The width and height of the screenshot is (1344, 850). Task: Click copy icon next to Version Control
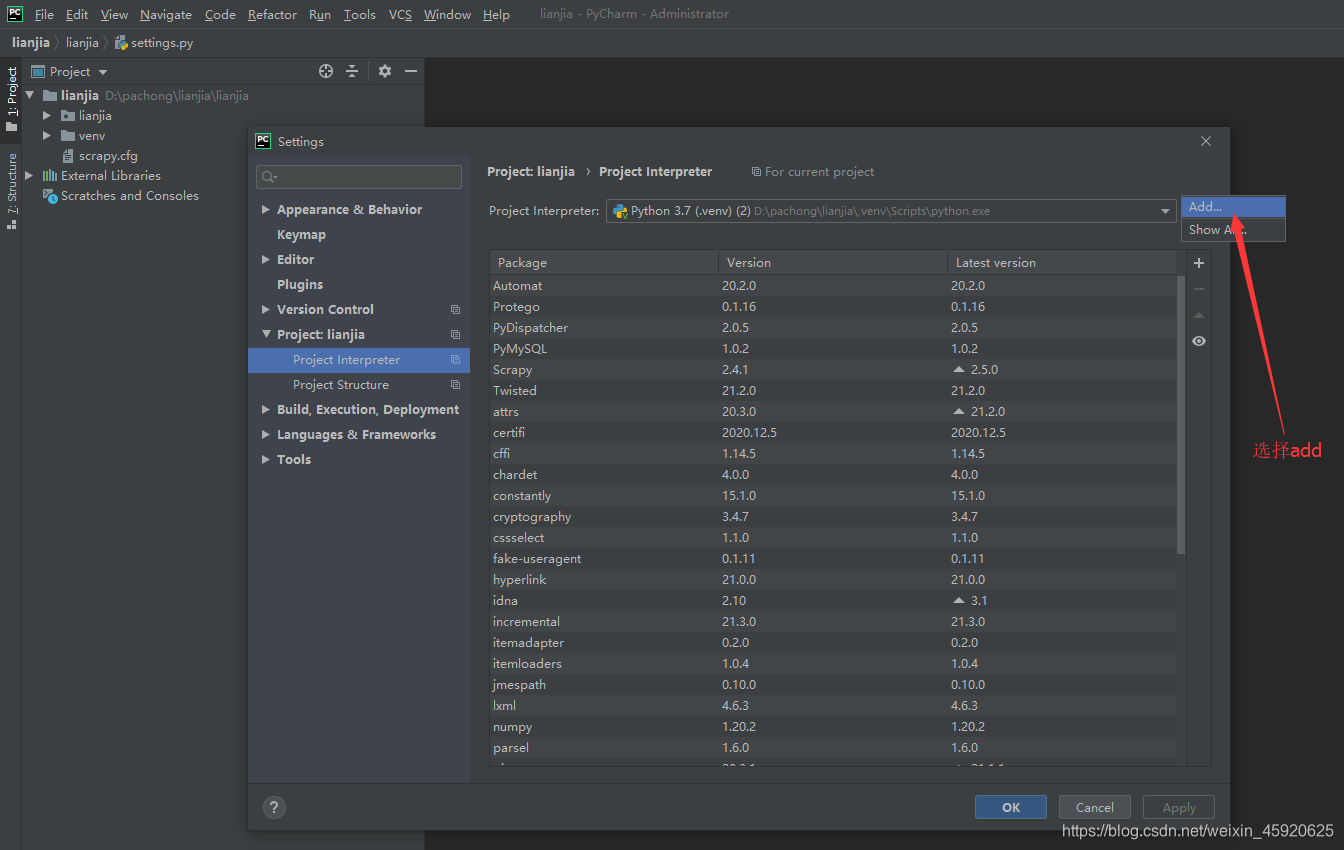tap(455, 310)
